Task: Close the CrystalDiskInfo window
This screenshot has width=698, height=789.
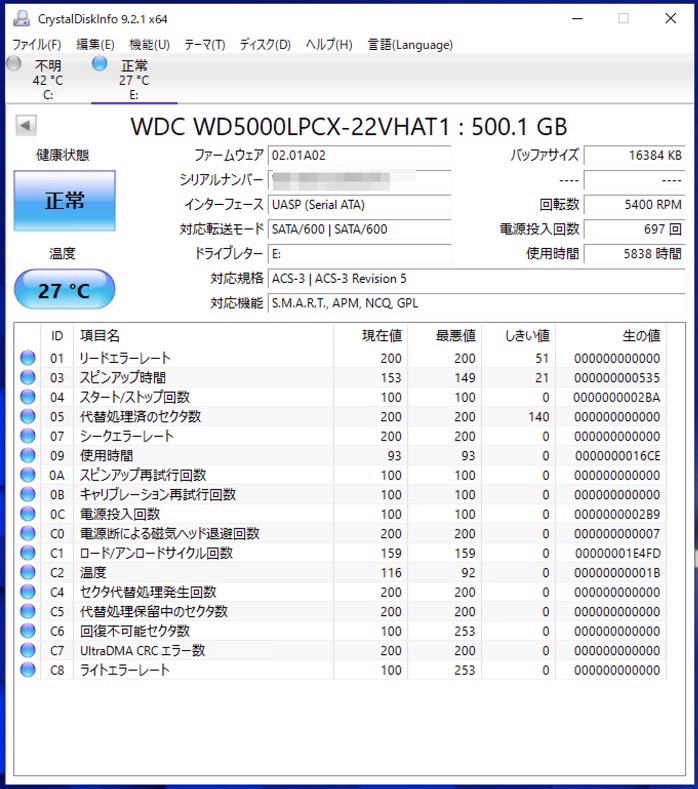Action: click(670, 19)
